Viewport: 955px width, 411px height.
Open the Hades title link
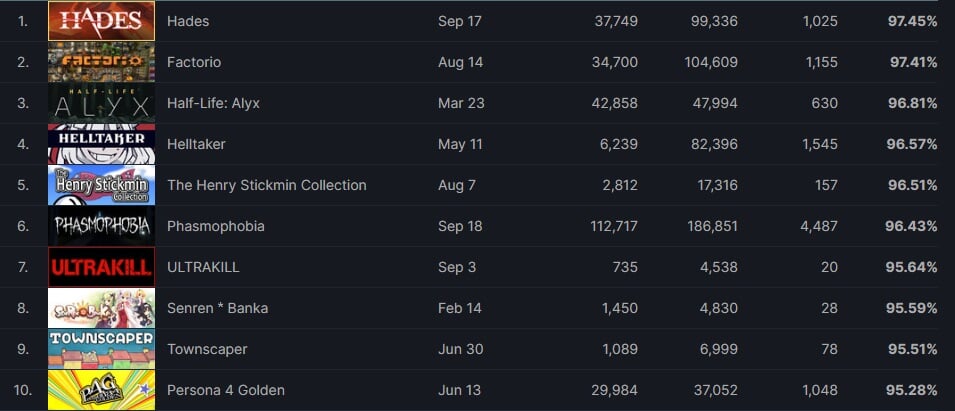pyautogui.click(x=188, y=21)
